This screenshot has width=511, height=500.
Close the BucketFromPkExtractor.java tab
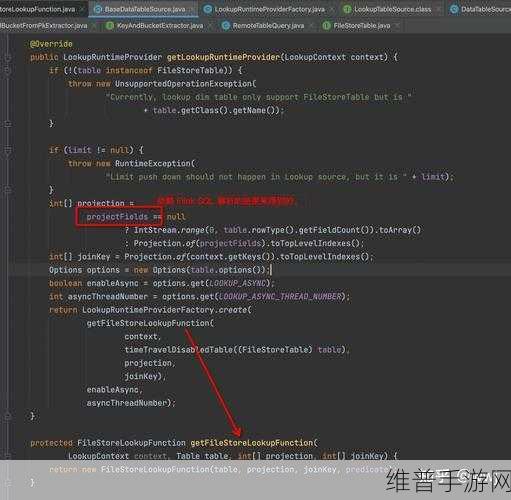tap(94, 25)
